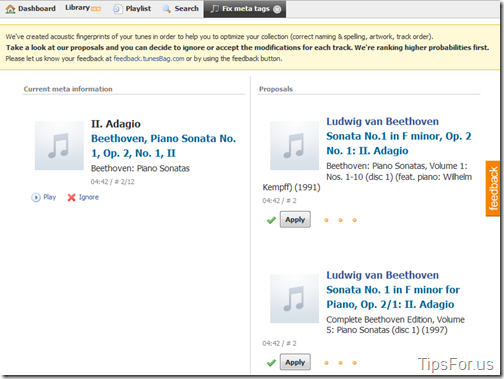Click green checkmark beside first Apply button

pos(271,220)
